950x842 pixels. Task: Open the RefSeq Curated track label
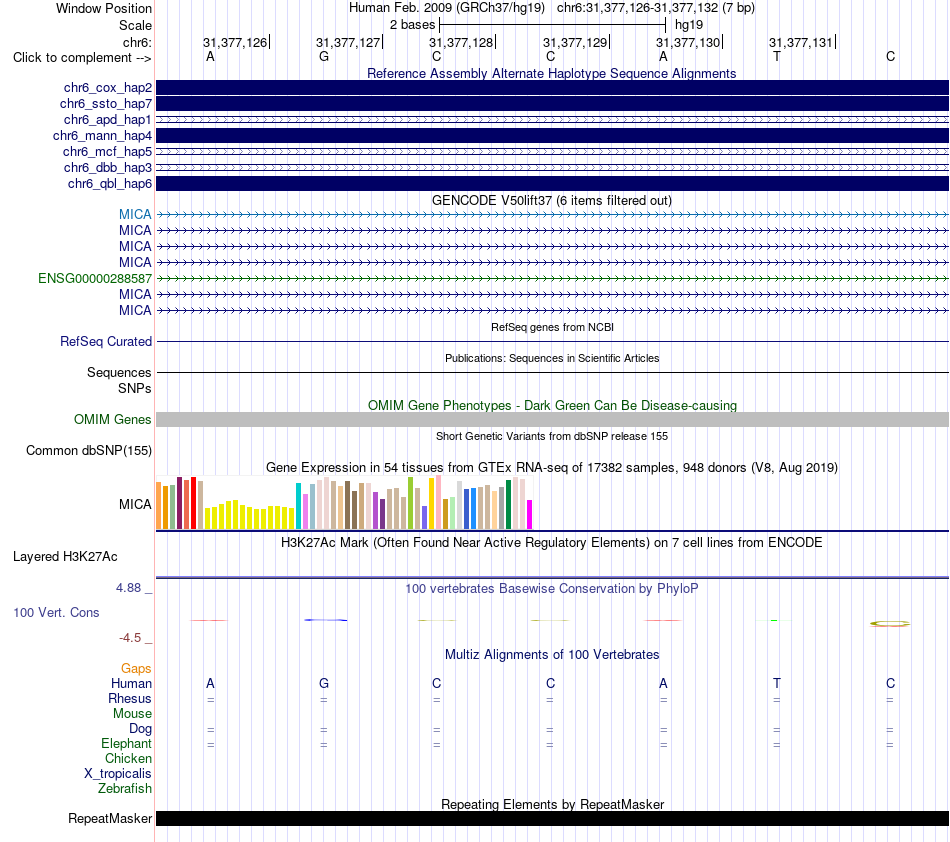click(x=106, y=342)
